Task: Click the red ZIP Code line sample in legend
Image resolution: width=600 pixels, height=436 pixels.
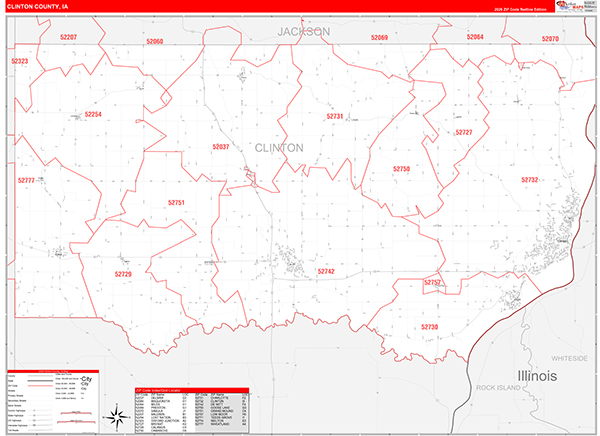Action: pos(40,386)
